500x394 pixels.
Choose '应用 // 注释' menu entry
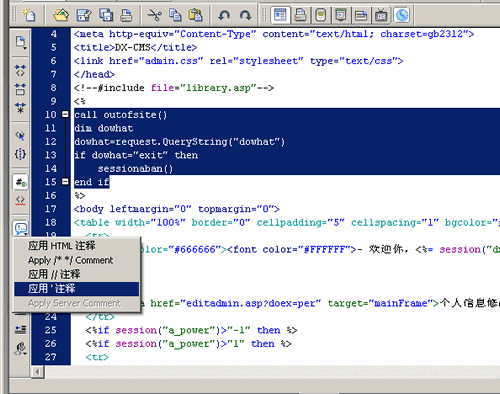click(x=76, y=274)
